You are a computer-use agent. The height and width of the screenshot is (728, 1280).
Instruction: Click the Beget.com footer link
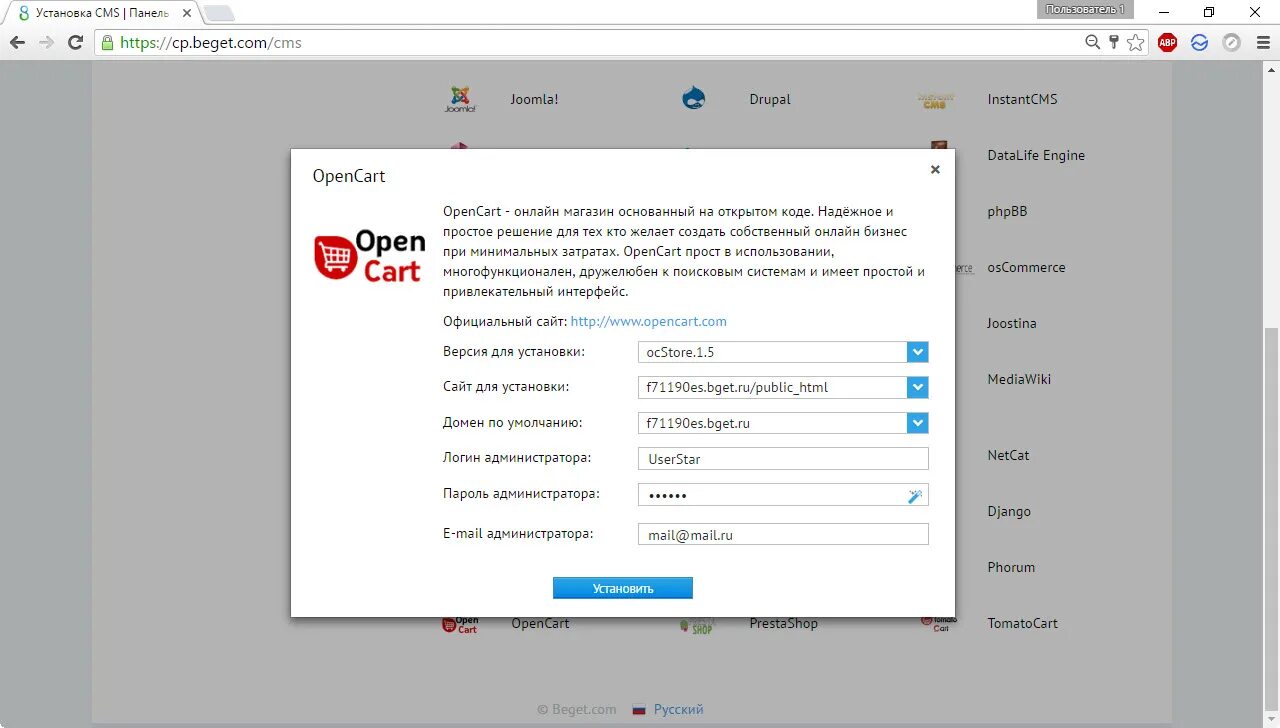[x=577, y=709]
